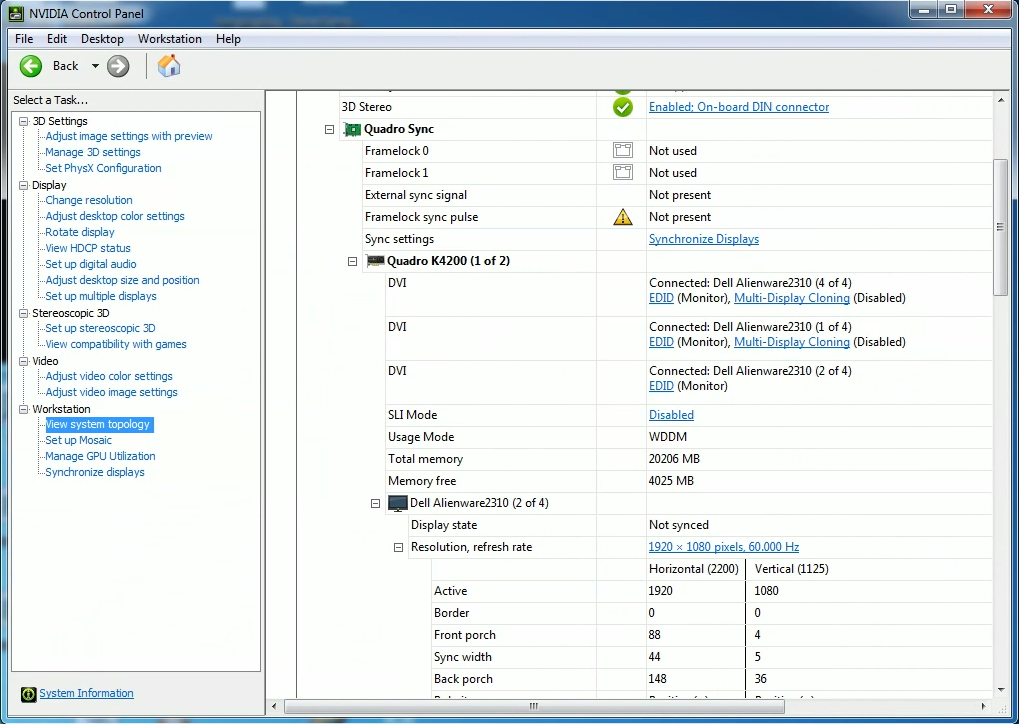Click the NVIDIA Control Panel title icon
The width and height of the screenshot is (1019, 724).
[x=16, y=13]
